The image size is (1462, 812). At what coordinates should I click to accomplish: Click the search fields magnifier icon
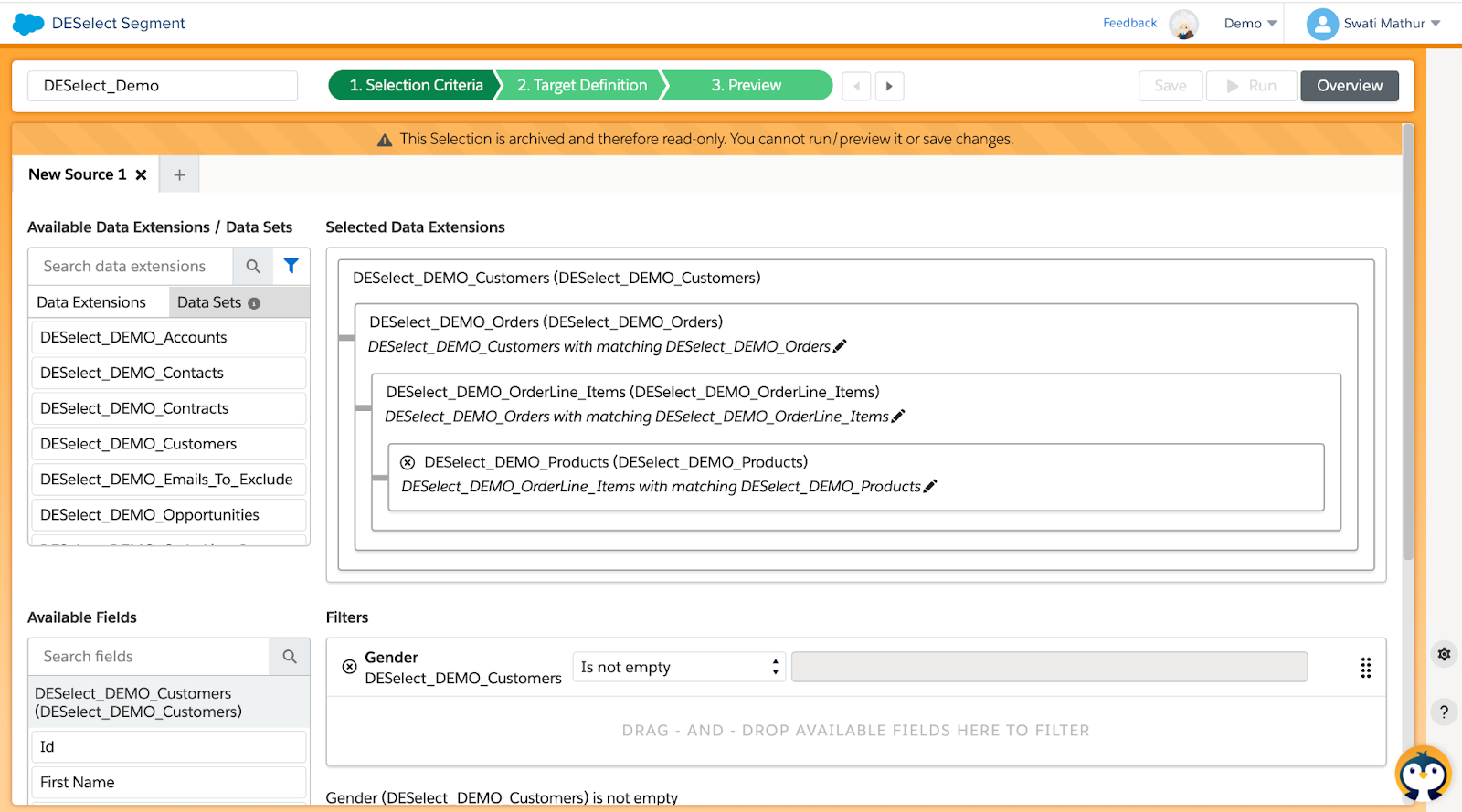[290, 657]
